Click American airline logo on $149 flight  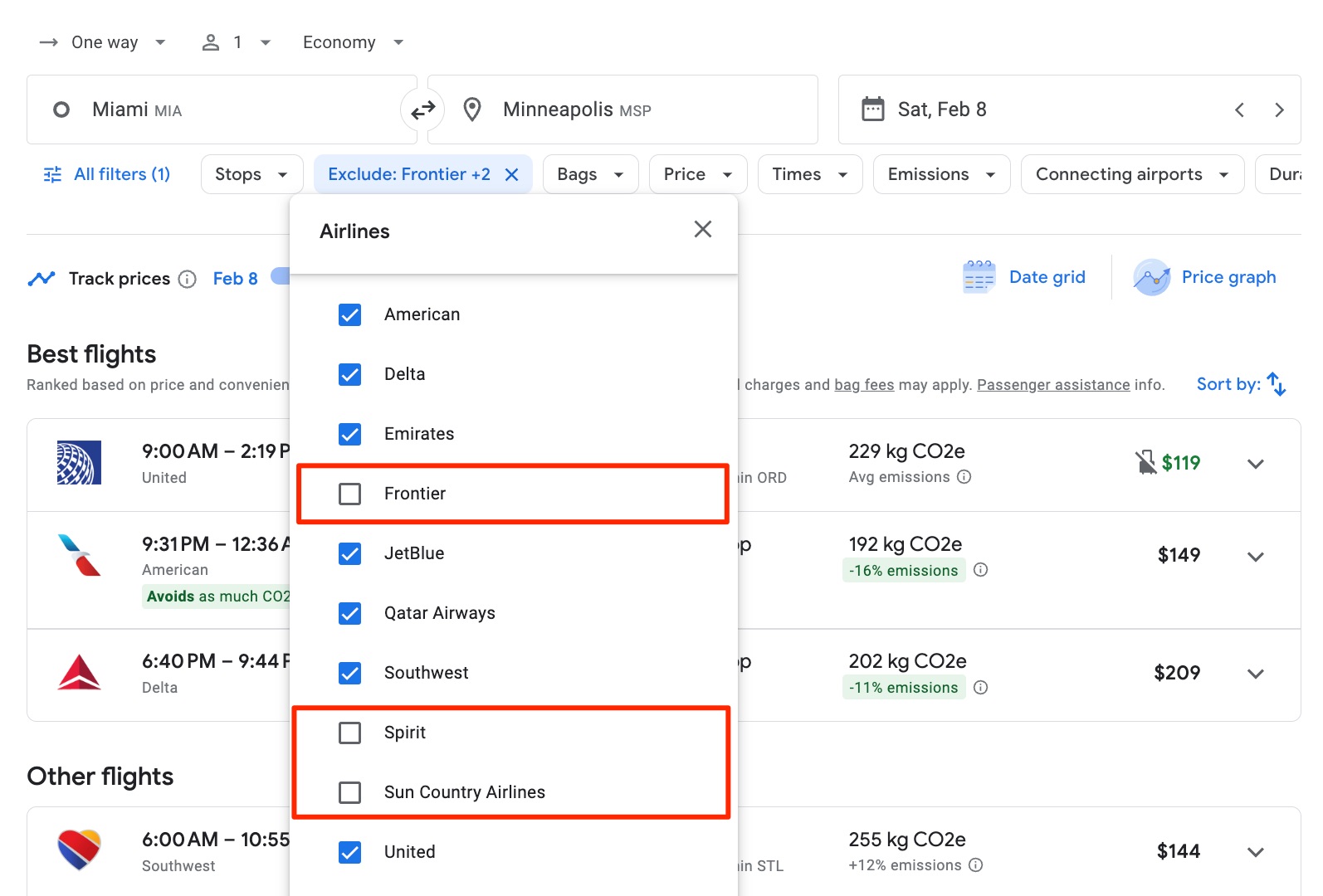coord(79,555)
